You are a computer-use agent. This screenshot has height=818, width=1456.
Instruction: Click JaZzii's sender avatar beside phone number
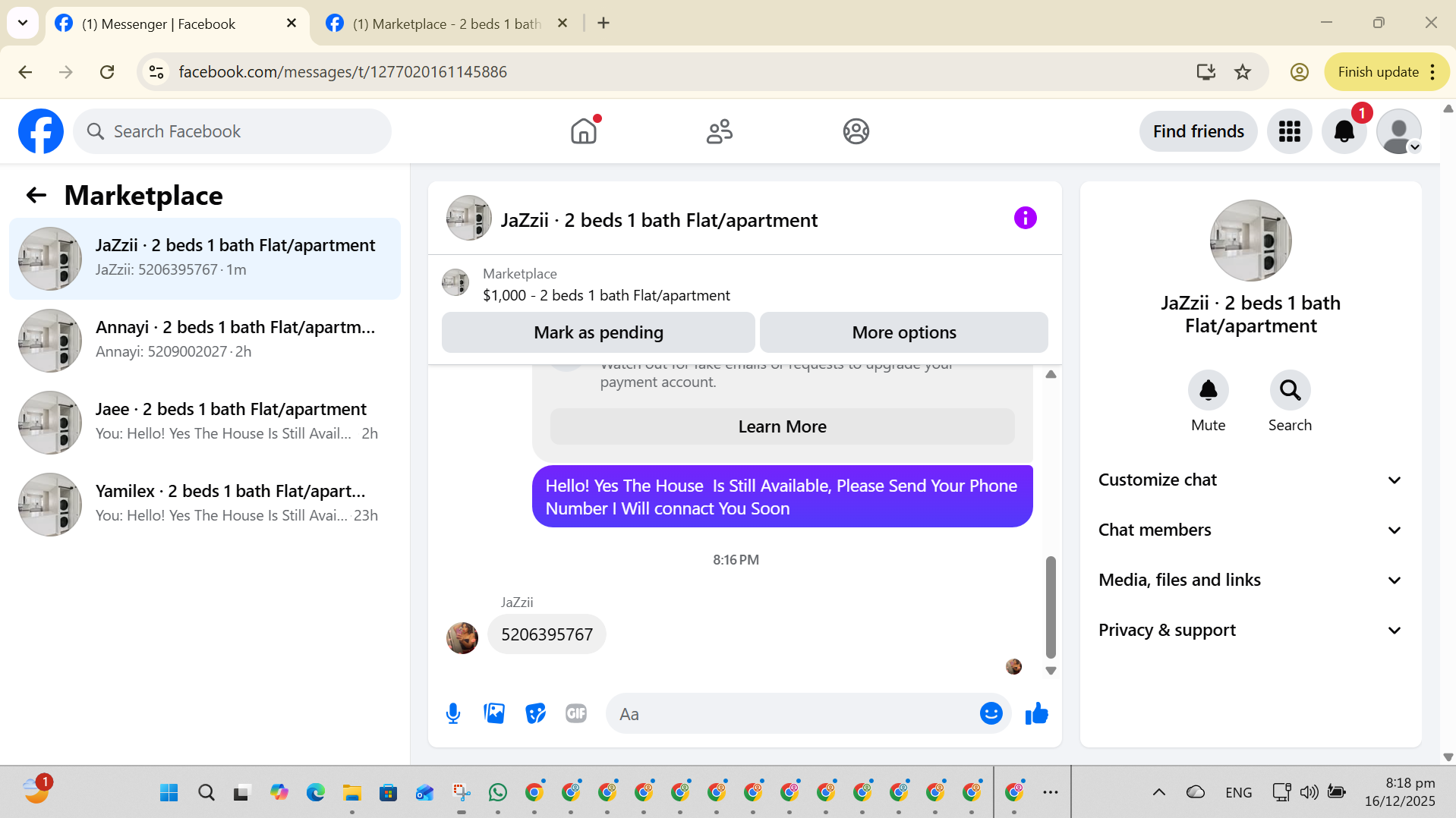pyautogui.click(x=462, y=637)
